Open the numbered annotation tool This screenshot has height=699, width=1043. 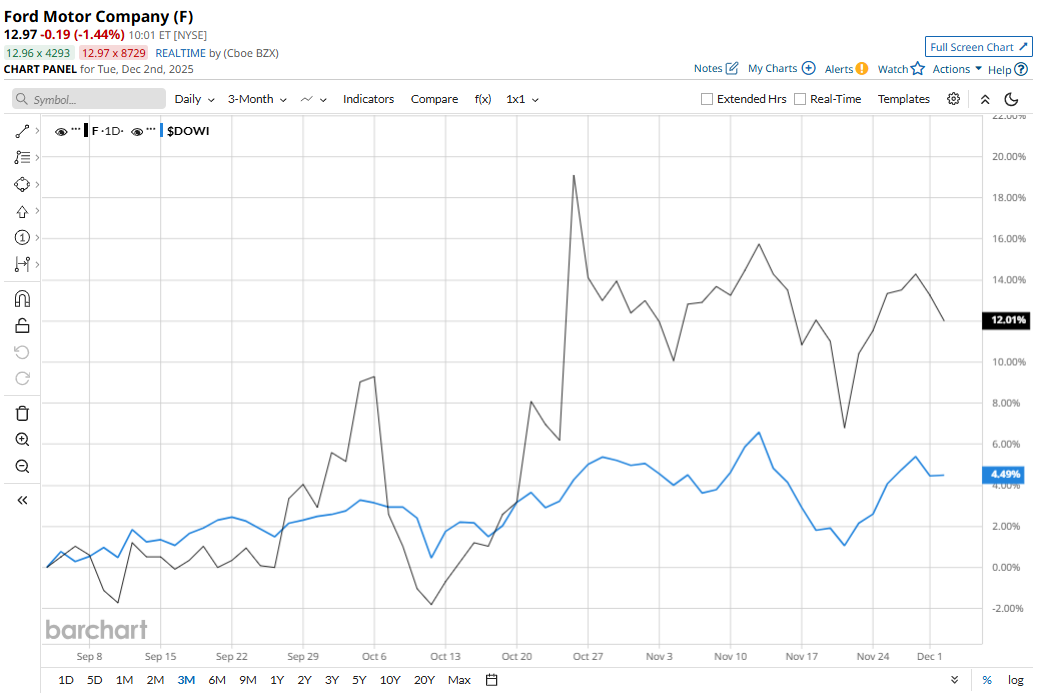point(22,237)
